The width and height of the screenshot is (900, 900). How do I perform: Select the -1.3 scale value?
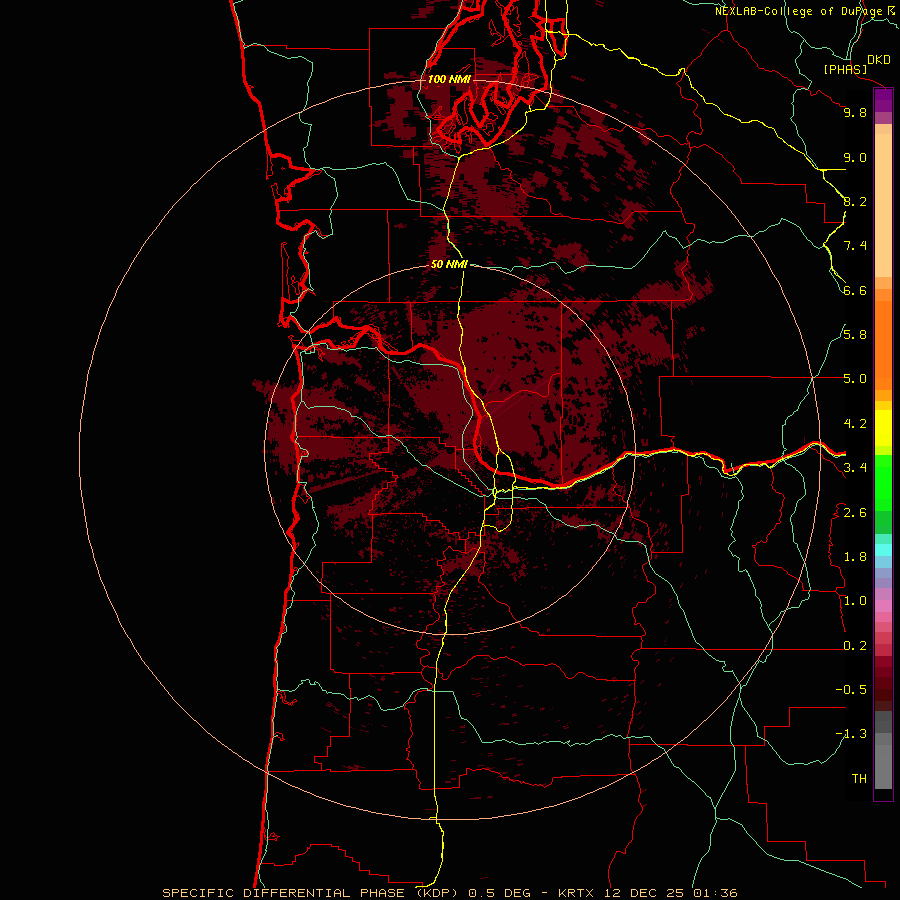point(851,734)
